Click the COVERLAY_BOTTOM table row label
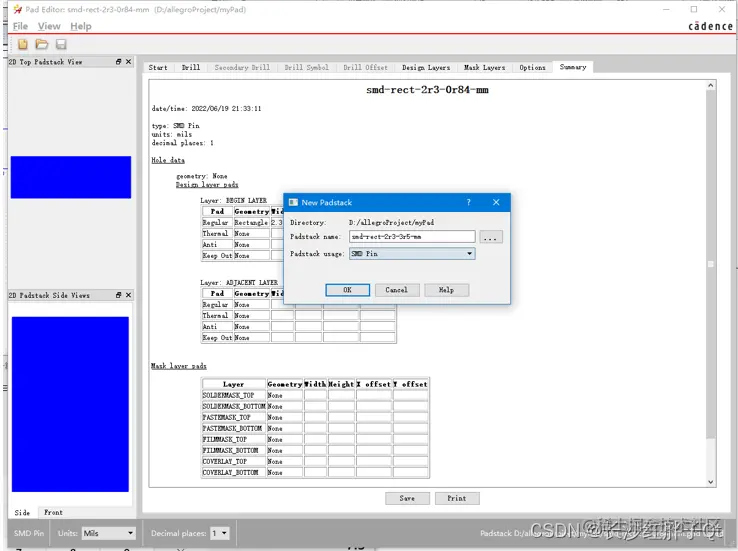This screenshot has height=551, width=738. pyautogui.click(x=231, y=472)
